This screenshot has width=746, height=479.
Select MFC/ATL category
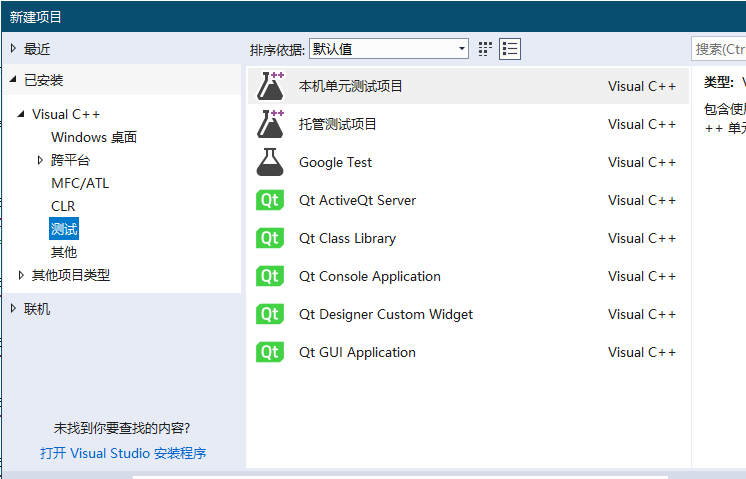80,183
